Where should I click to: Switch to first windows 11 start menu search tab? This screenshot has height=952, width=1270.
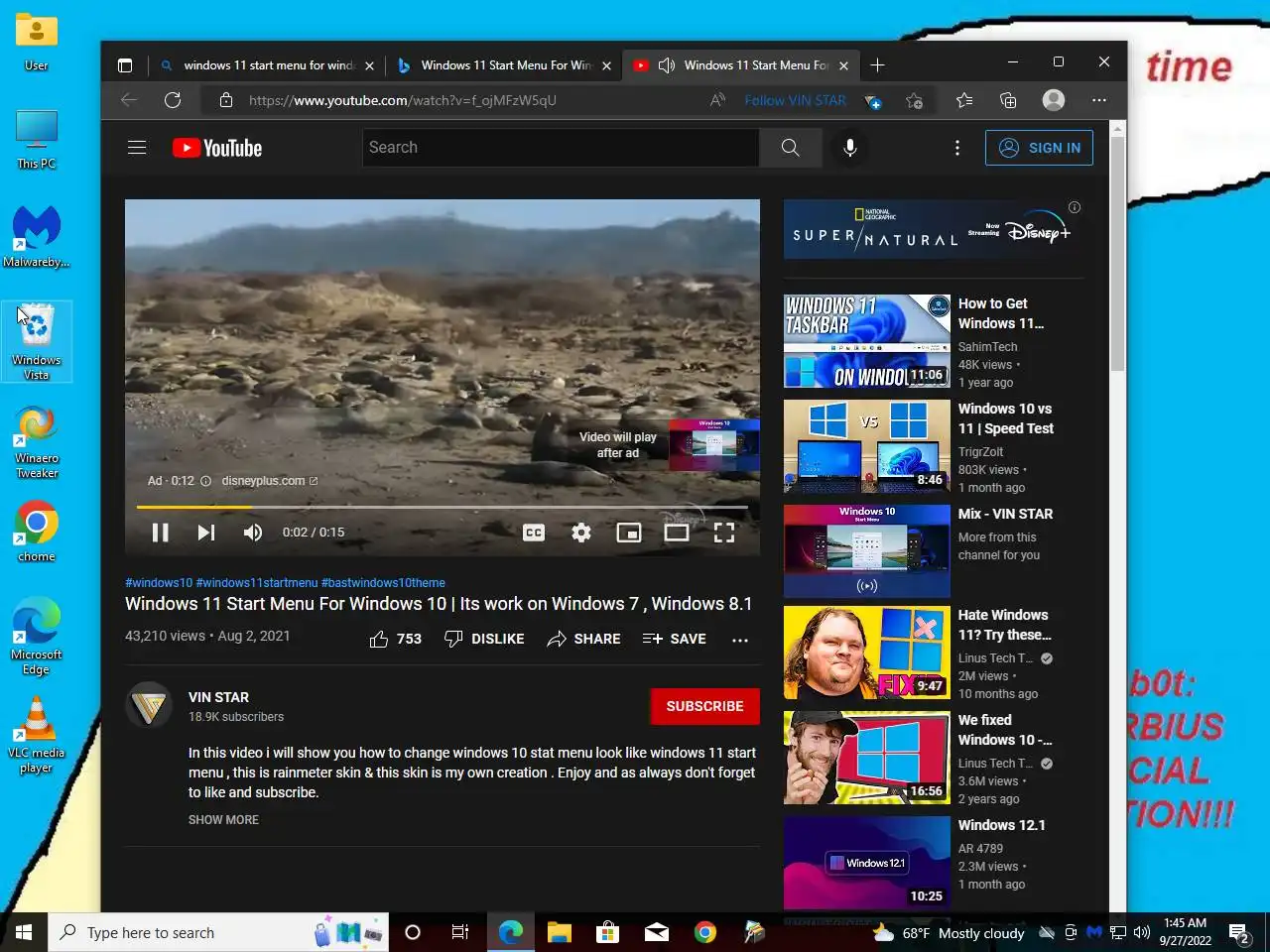pyautogui.click(x=267, y=65)
